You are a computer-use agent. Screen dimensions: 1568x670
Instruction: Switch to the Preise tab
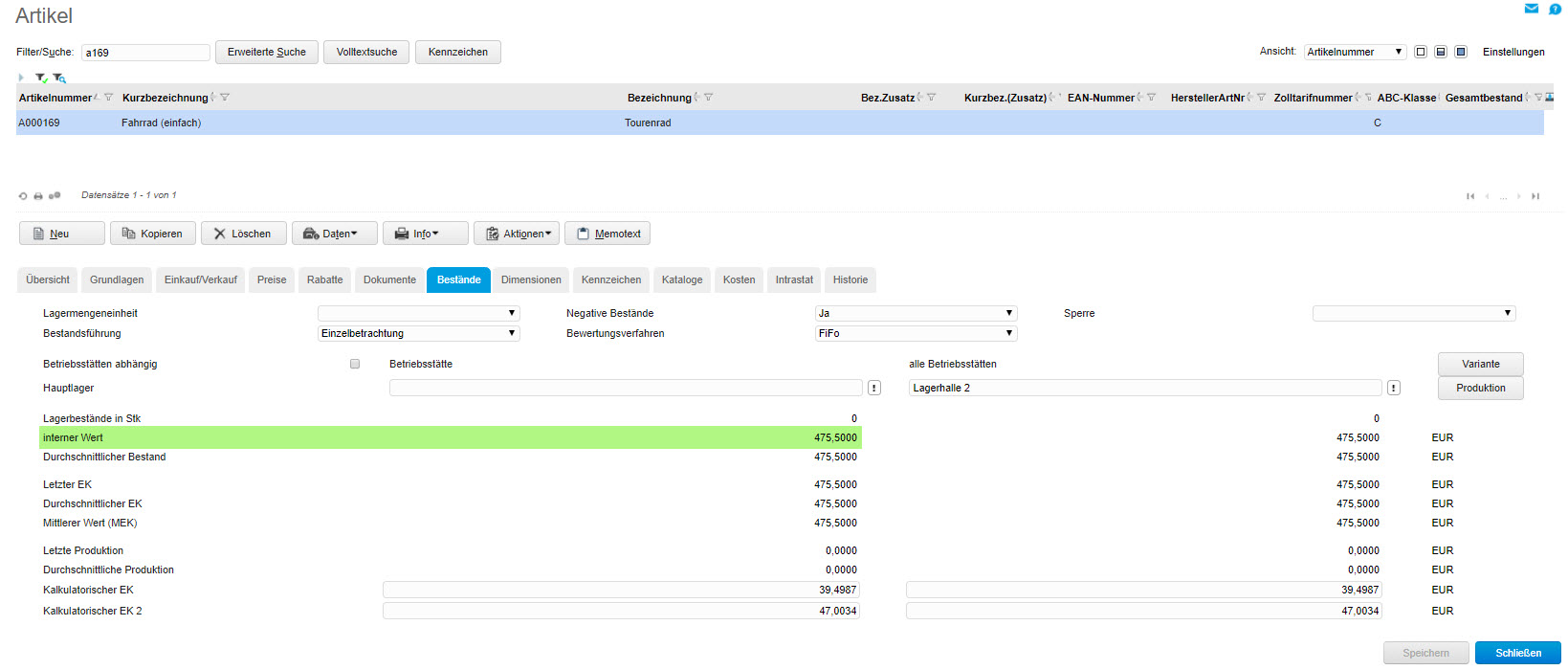[272, 279]
